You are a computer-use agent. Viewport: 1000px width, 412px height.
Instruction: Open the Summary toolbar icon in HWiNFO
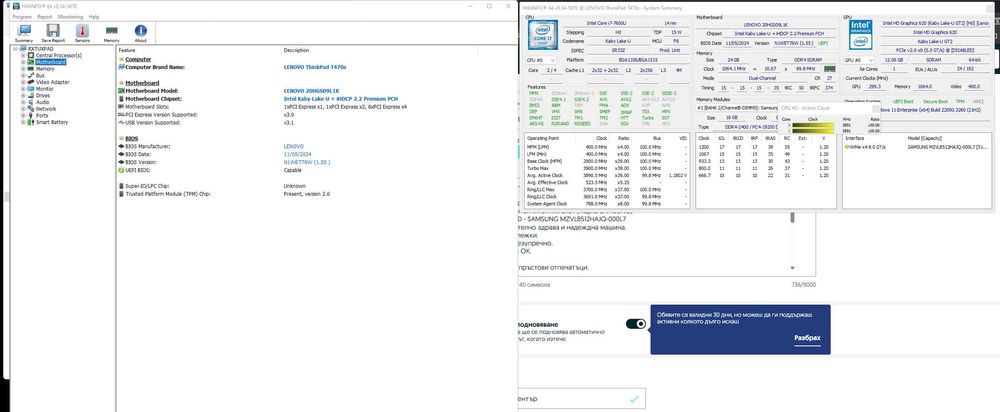(x=23, y=31)
